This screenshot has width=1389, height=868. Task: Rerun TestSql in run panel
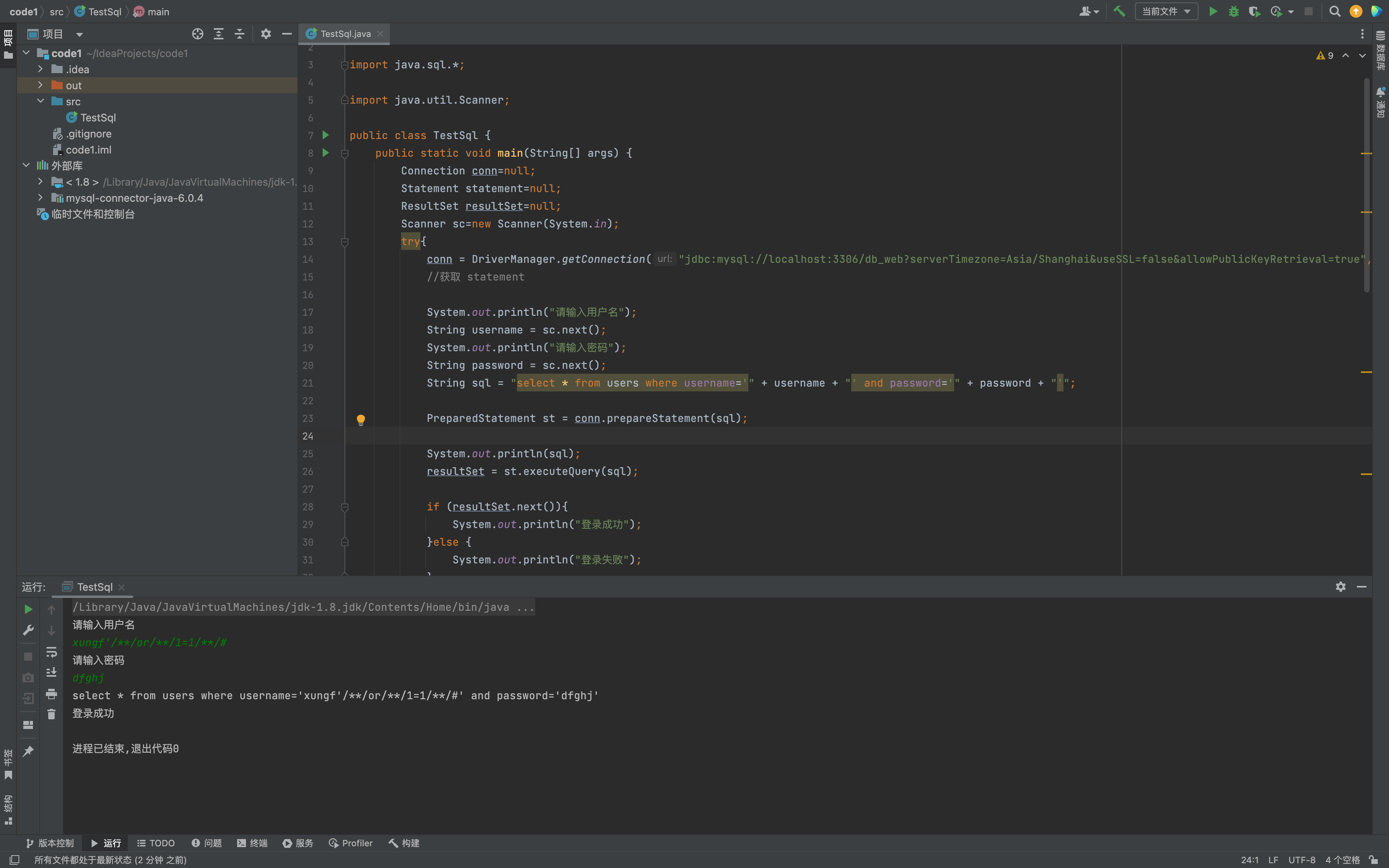[x=28, y=609]
